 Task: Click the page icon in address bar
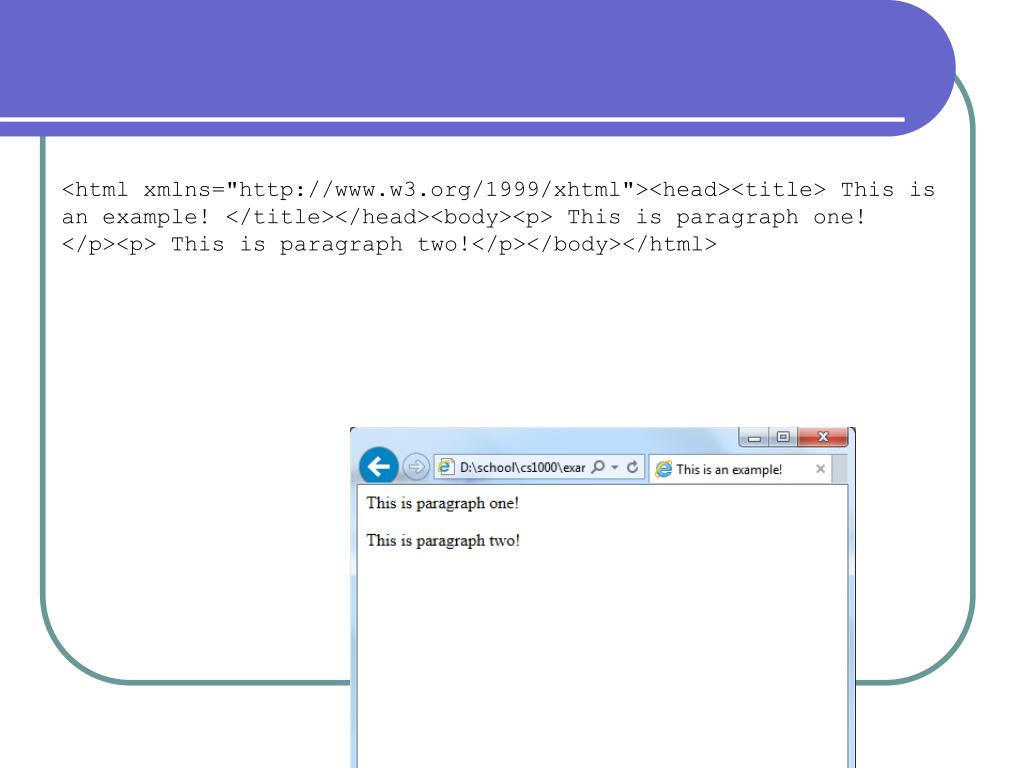(445, 468)
